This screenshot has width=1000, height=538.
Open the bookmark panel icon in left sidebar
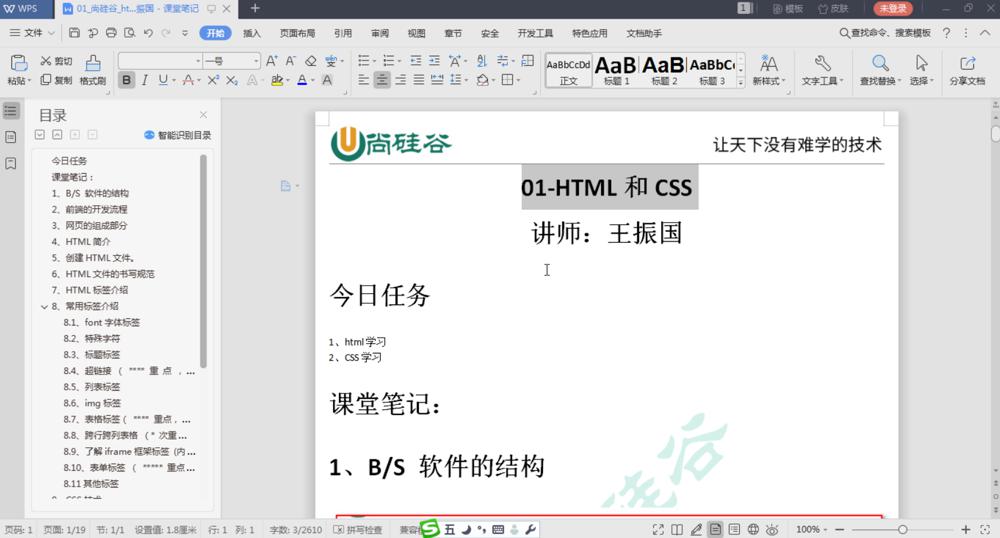11,162
